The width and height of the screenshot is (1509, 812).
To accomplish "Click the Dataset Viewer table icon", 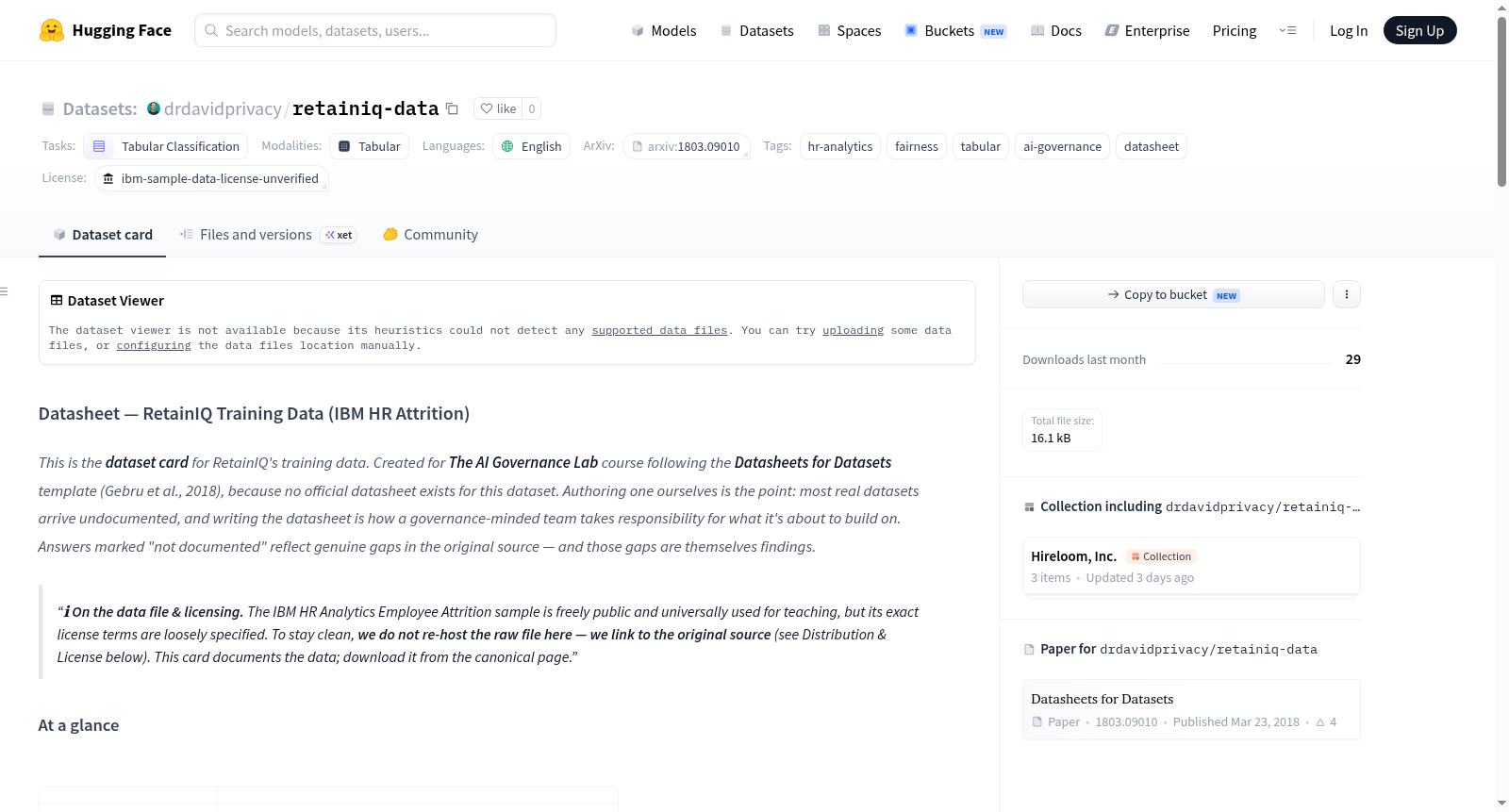I will coord(57,300).
